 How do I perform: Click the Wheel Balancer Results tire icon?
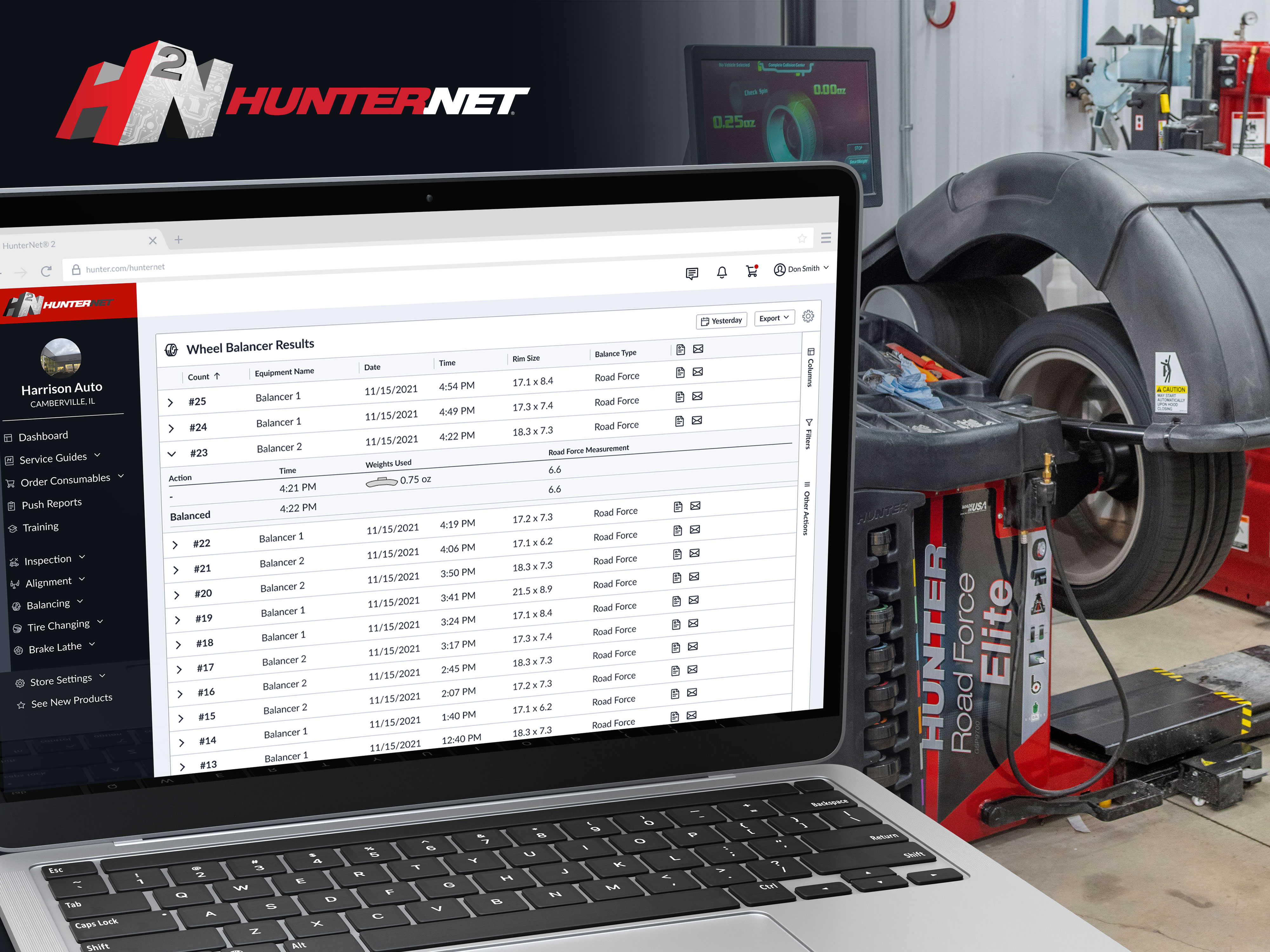point(171,350)
